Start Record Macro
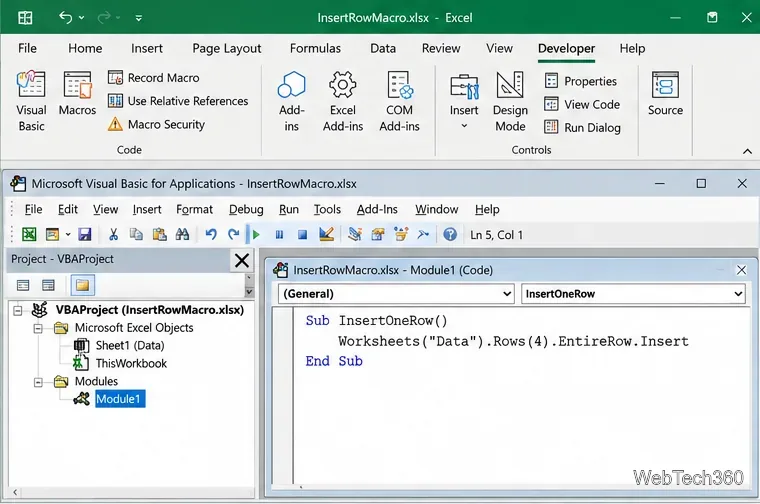This screenshot has height=504, width=760. (154, 78)
